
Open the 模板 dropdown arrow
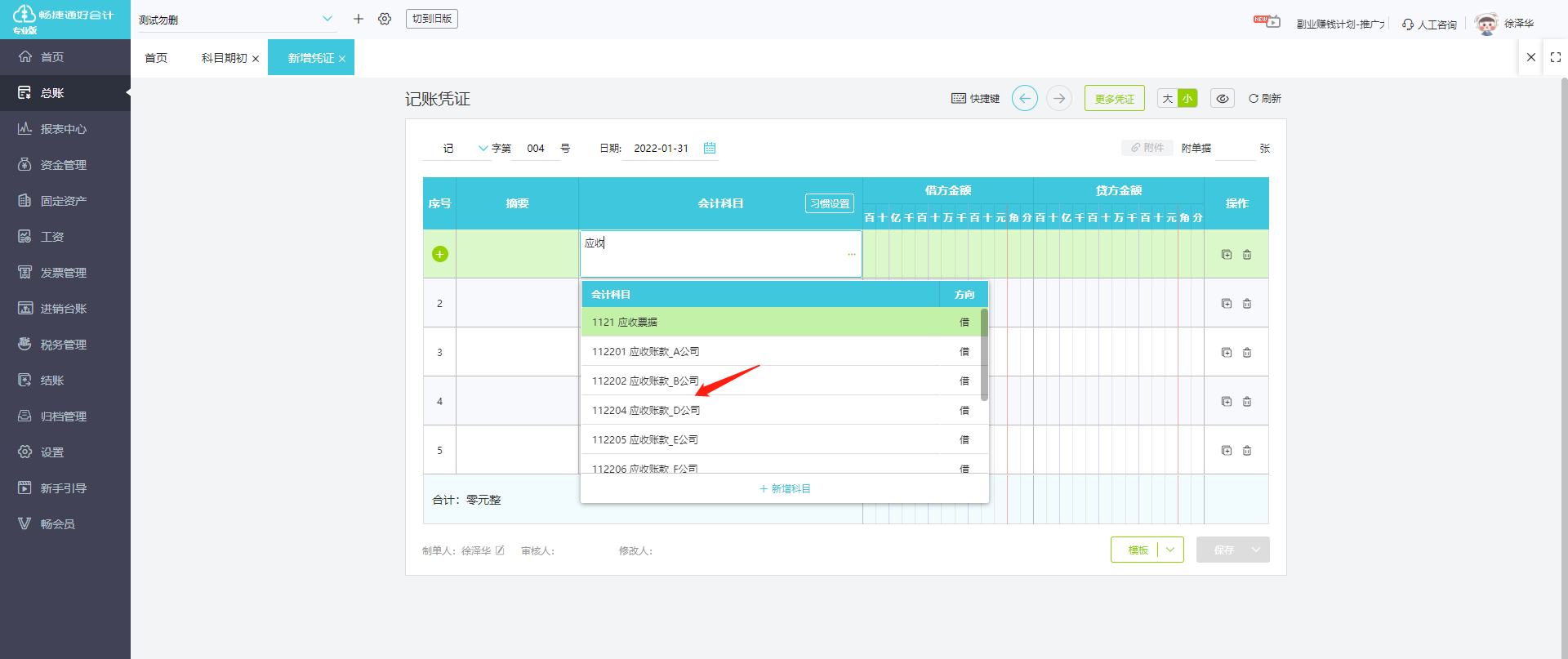pos(1170,550)
